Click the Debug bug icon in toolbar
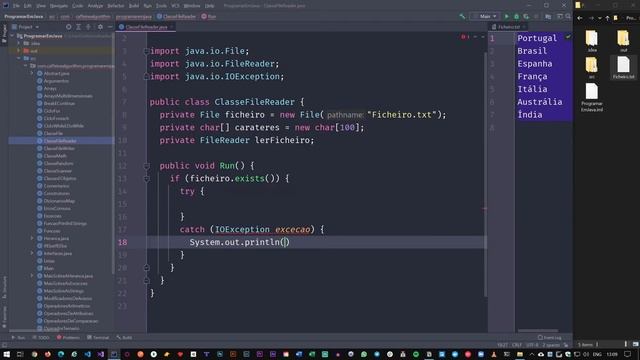Image resolution: width=640 pixels, height=360 pixels. [x=516, y=16]
